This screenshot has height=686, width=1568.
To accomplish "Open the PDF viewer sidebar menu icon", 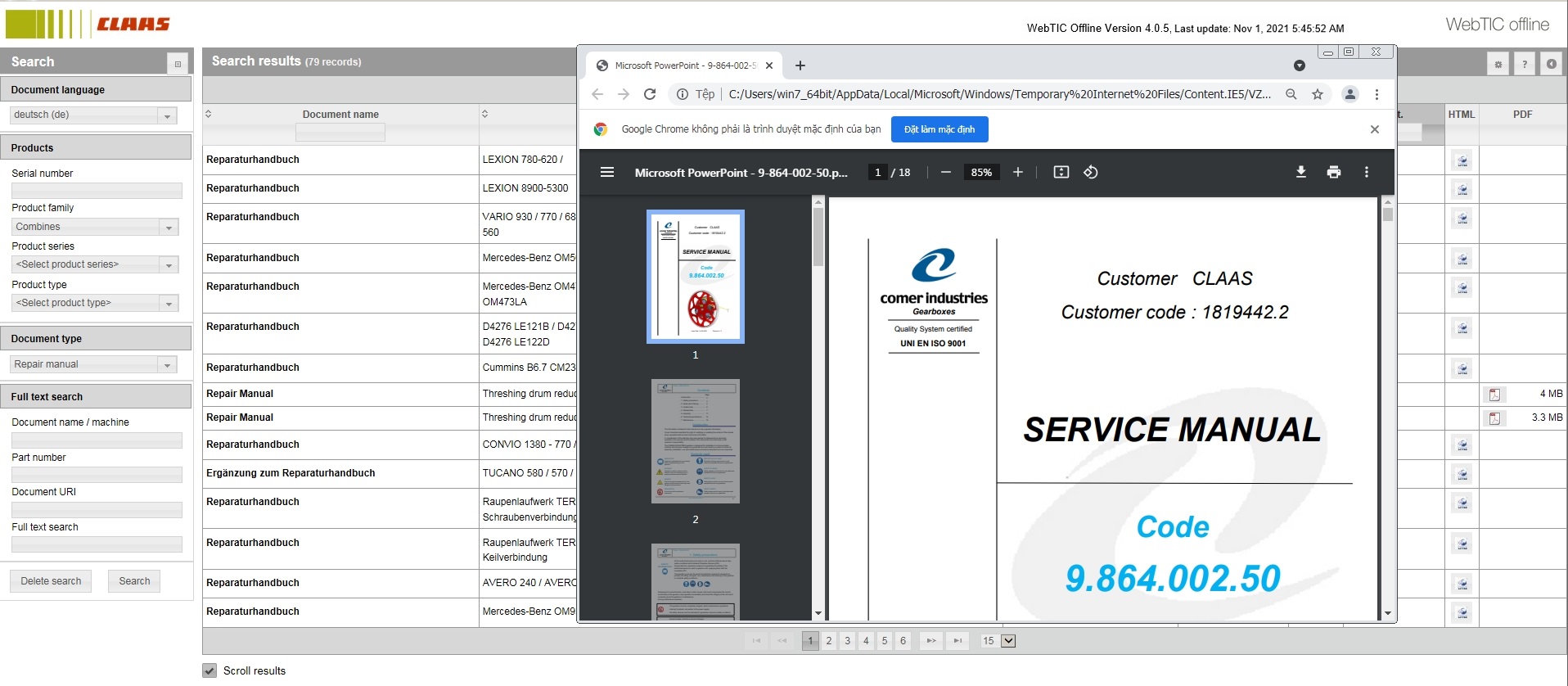I will tap(606, 172).
